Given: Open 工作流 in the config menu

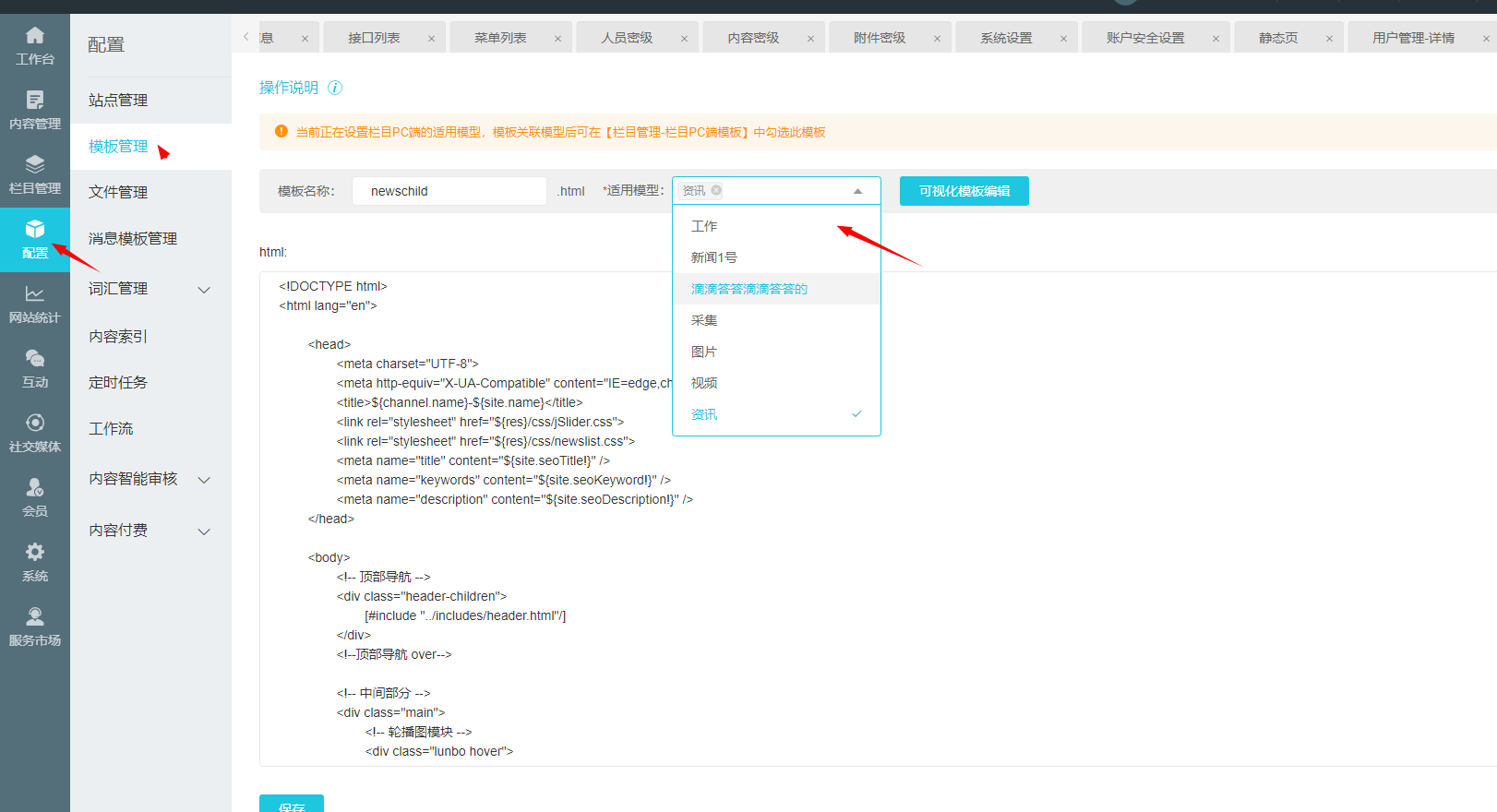Looking at the screenshot, I should pyautogui.click(x=150, y=429).
